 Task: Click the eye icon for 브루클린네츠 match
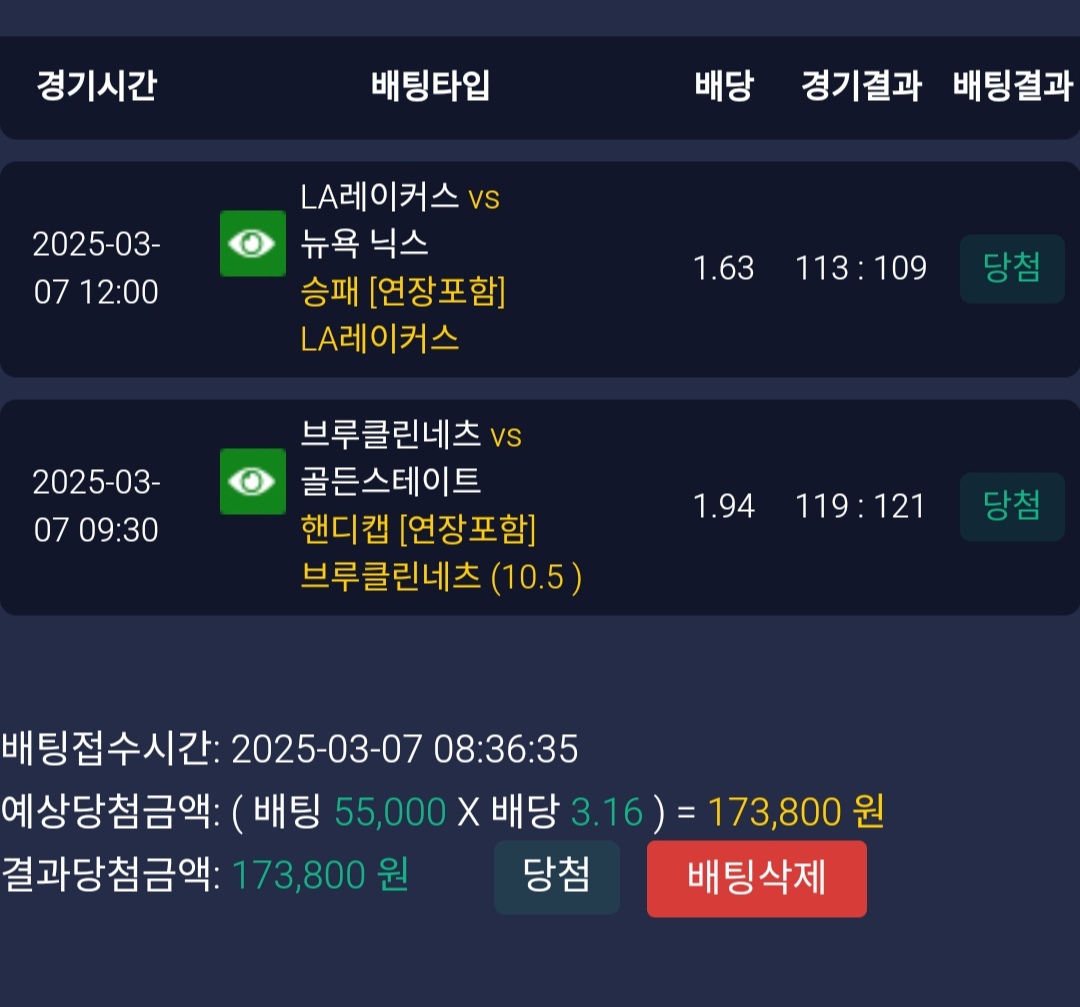point(252,481)
